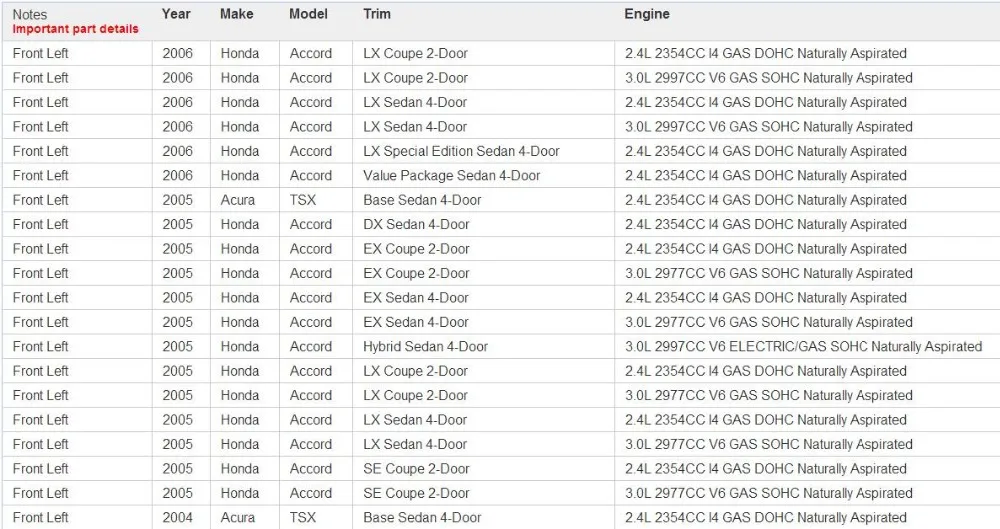This screenshot has height=529, width=1000.
Task: Click 'Front Left' note in the Value Package Sedan row
Action: (40, 175)
